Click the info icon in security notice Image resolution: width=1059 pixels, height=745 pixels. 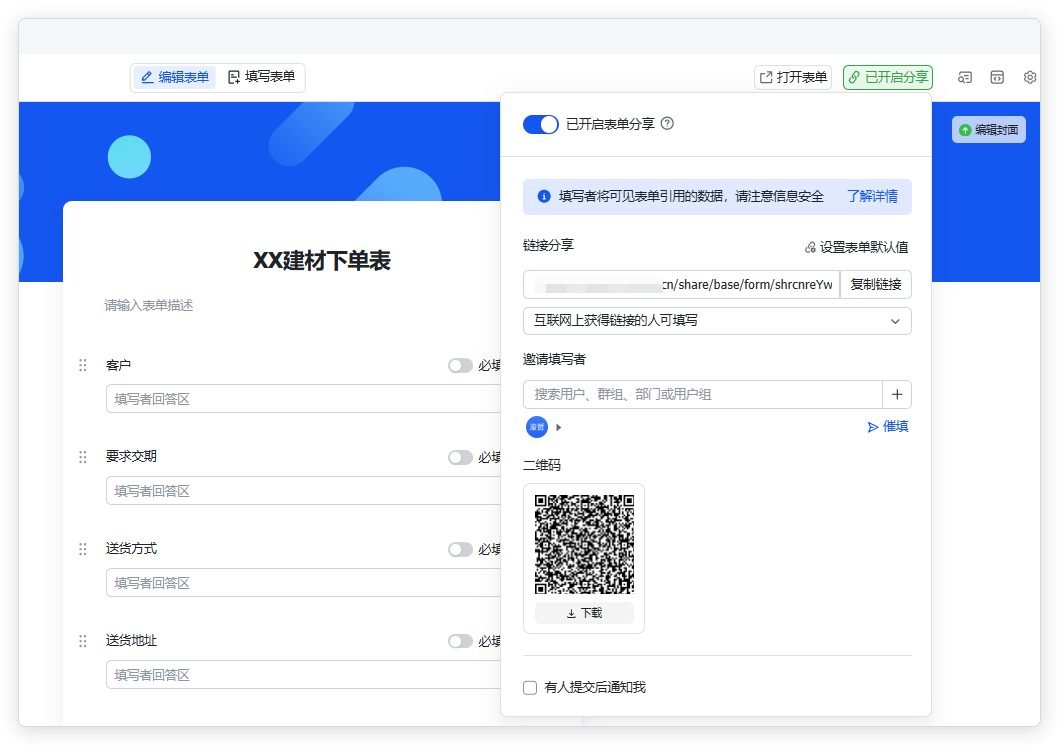(544, 197)
